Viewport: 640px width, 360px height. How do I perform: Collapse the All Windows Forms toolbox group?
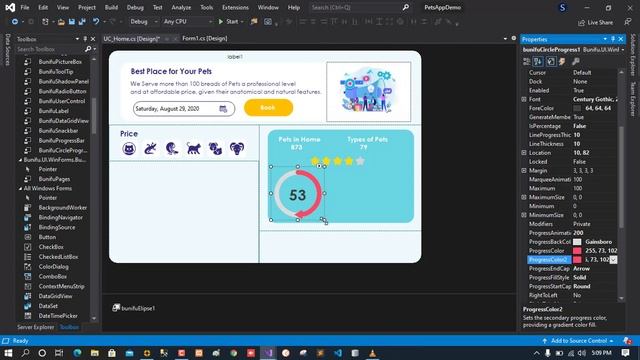pos(20,189)
